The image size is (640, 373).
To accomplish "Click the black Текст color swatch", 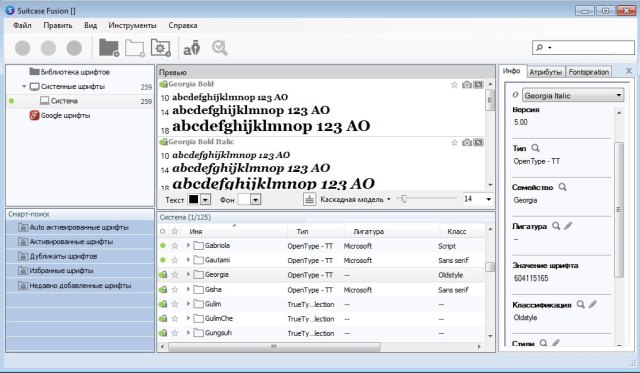I will [193, 199].
